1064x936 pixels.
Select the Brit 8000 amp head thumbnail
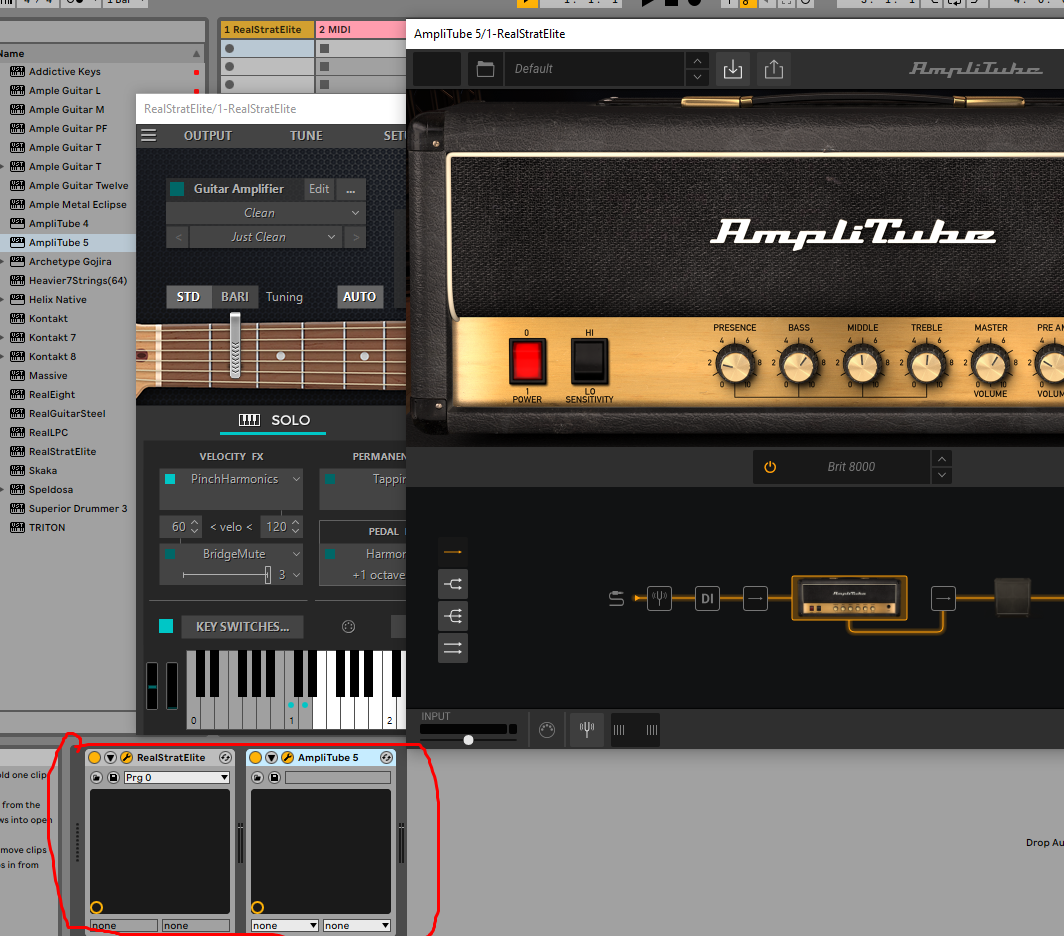[x=849, y=598]
